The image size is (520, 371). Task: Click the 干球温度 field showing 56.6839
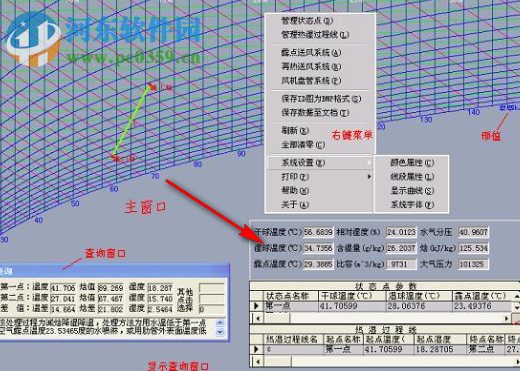point(318,232)
